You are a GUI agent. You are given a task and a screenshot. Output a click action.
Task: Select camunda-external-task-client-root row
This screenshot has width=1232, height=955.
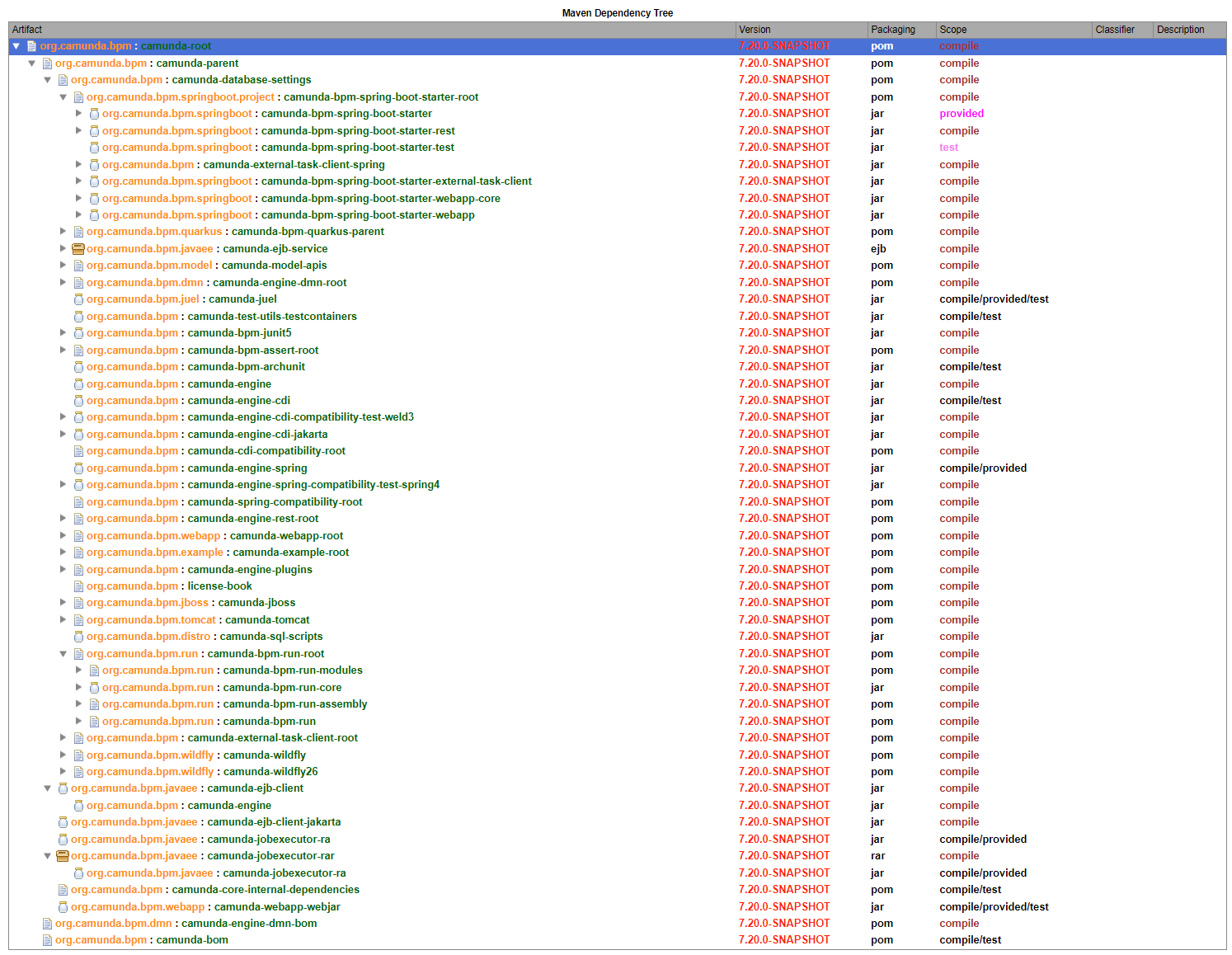pyautogui.click(x=617, y=738)
